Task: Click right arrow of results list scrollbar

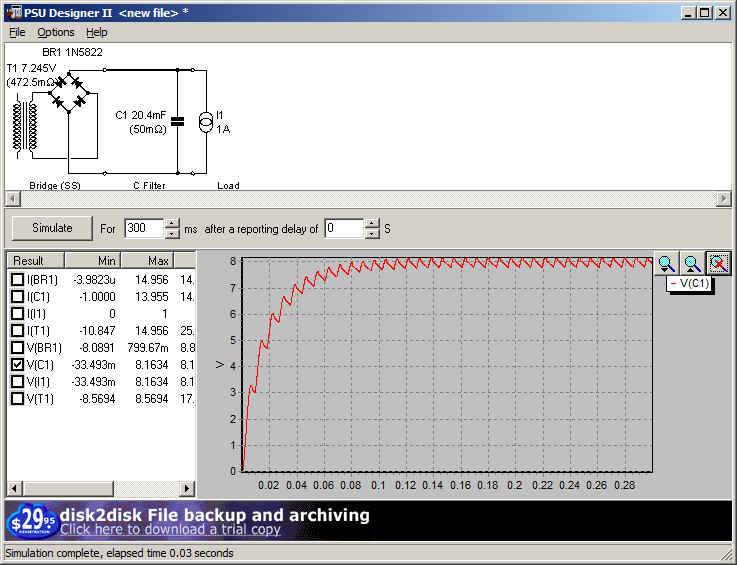Action: [x=188, y=488]
